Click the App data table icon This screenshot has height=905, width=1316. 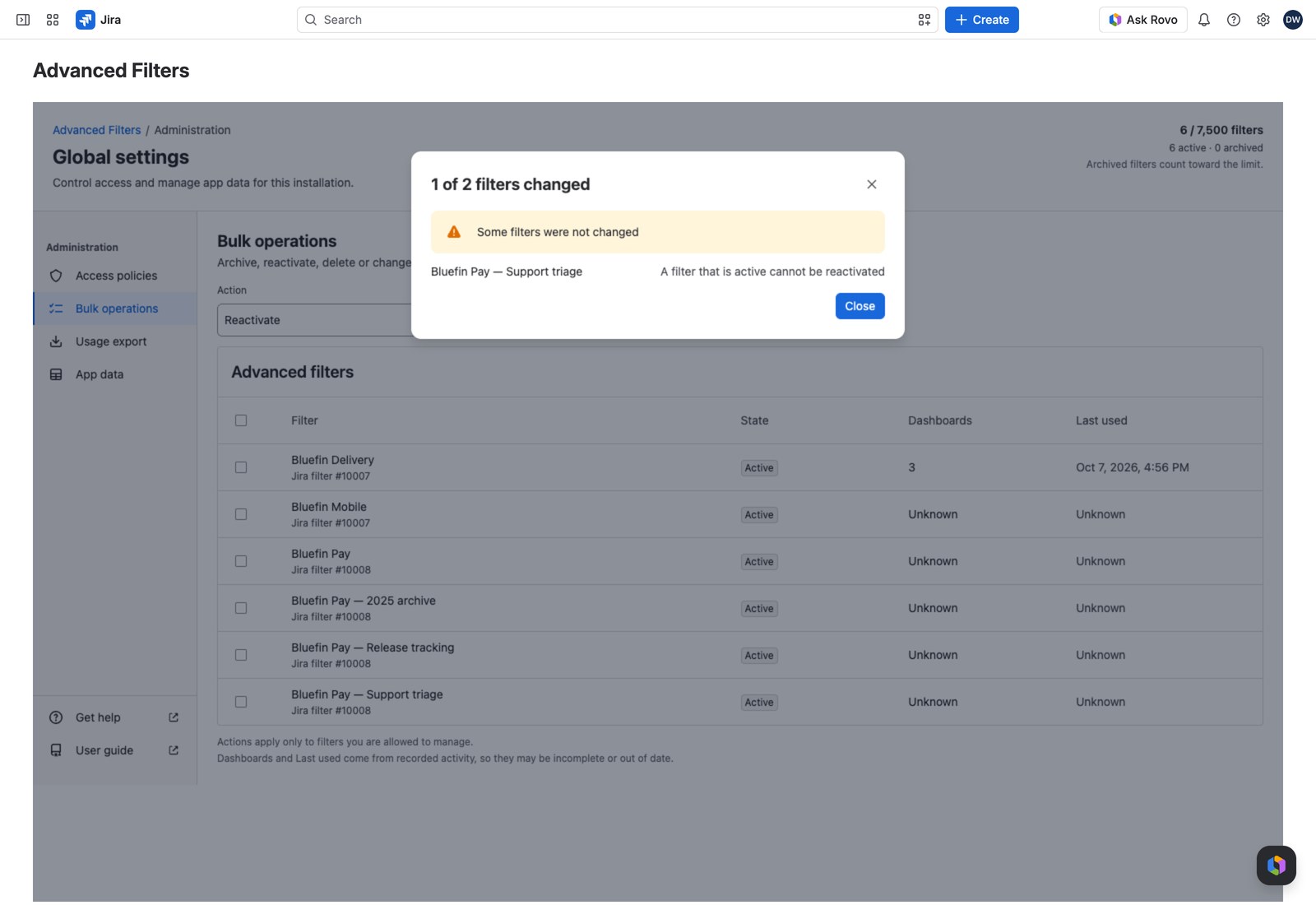pos(56,374)
